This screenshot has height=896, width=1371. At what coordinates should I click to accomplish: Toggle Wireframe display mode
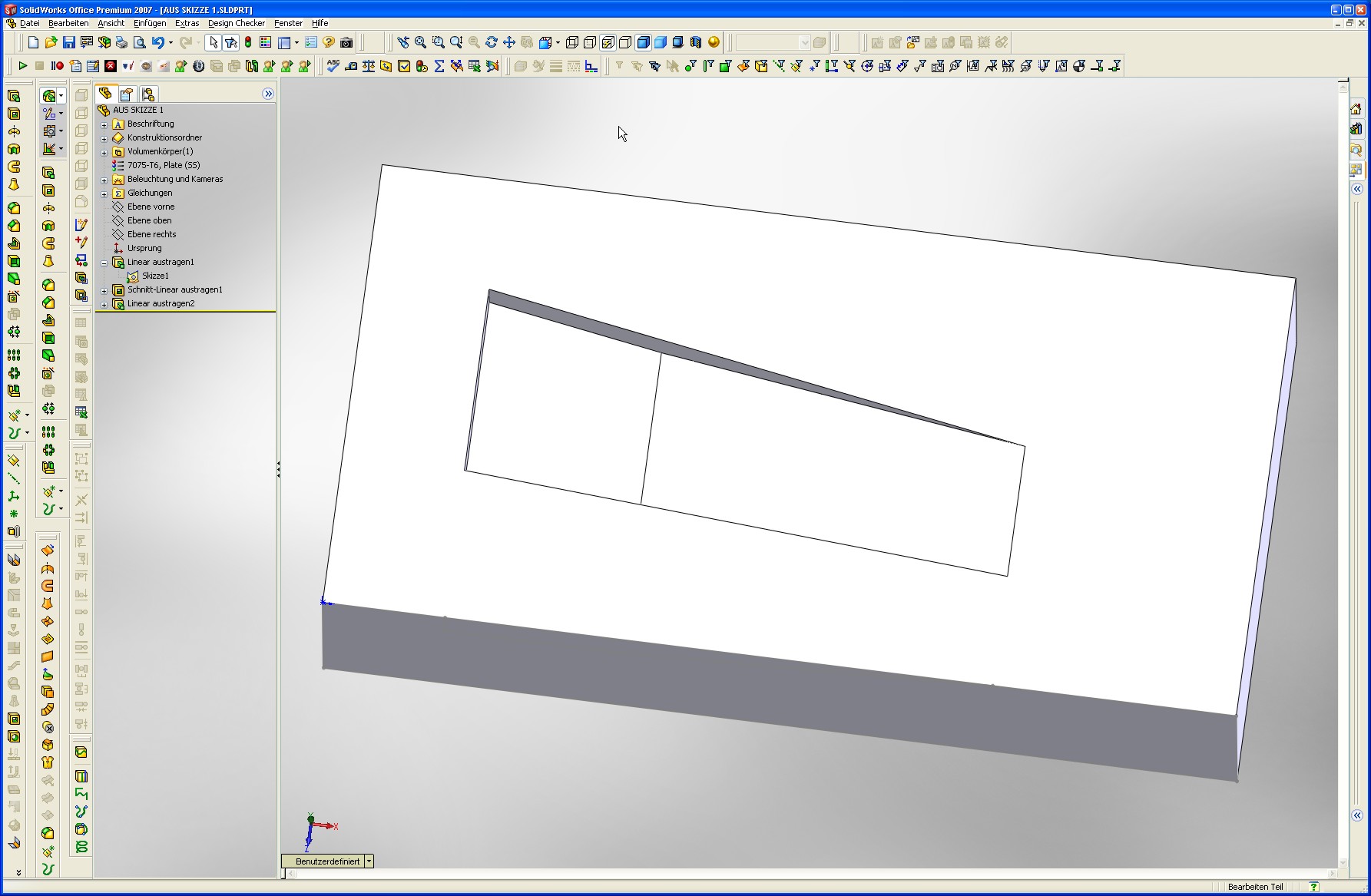coord(572,42)
